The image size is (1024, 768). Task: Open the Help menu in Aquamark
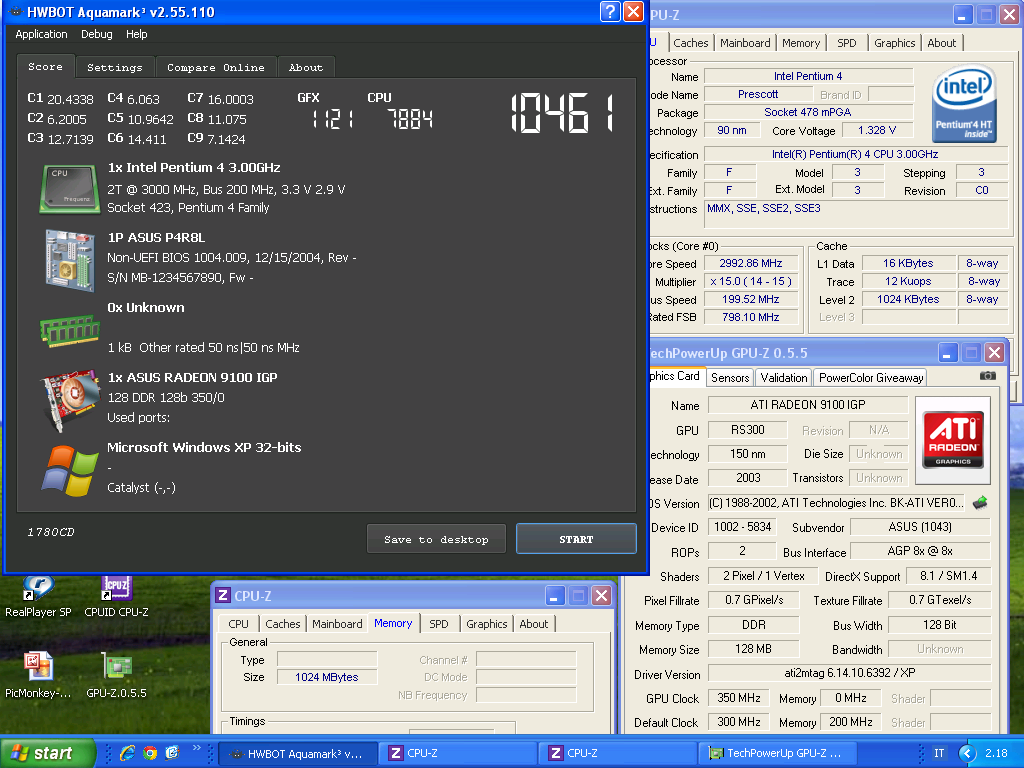pos(136,34)
